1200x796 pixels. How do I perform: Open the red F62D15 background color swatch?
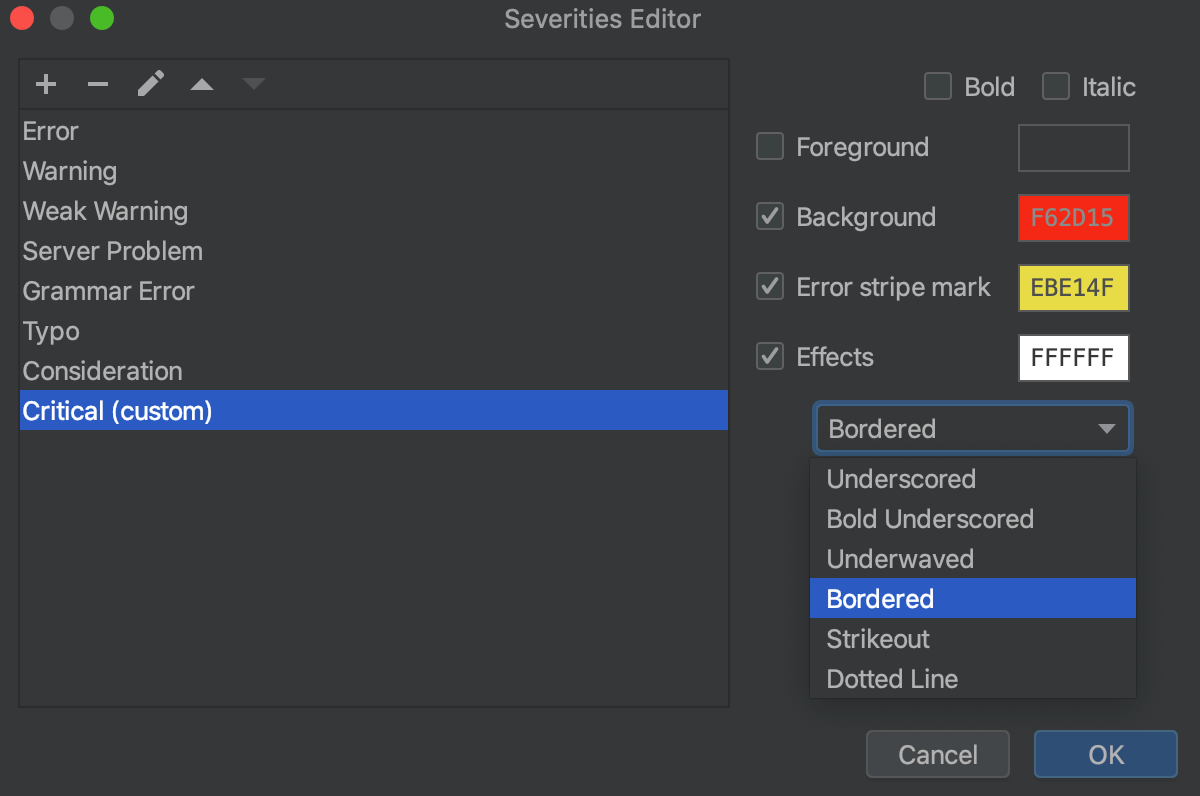(1073, 216)
